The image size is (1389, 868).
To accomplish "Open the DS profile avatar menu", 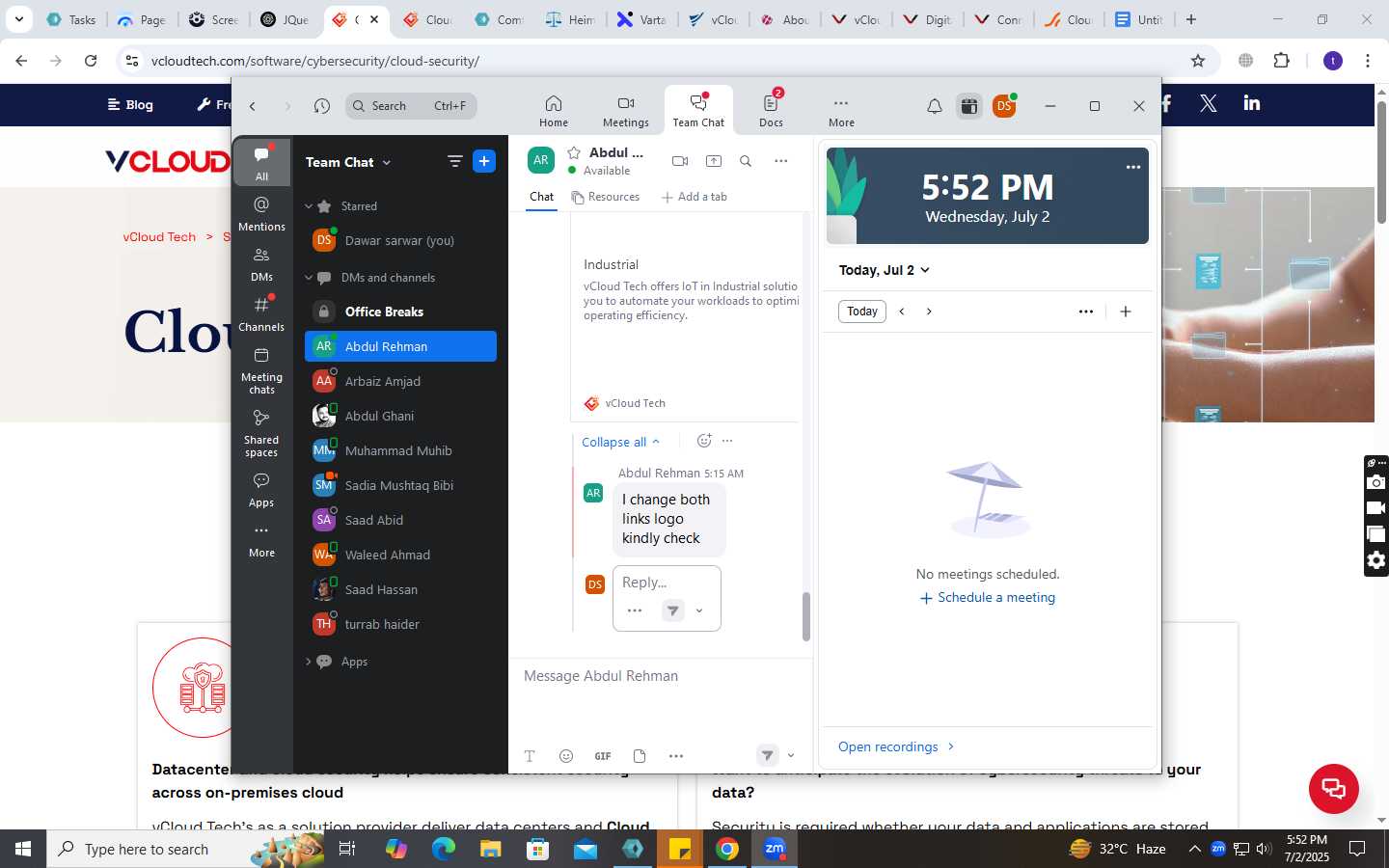I will [x=1004, y=105].
